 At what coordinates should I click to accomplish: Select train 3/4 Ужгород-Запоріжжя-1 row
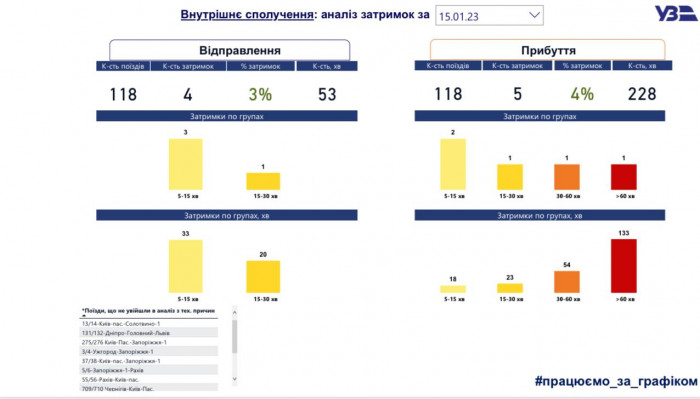point(149,352)
